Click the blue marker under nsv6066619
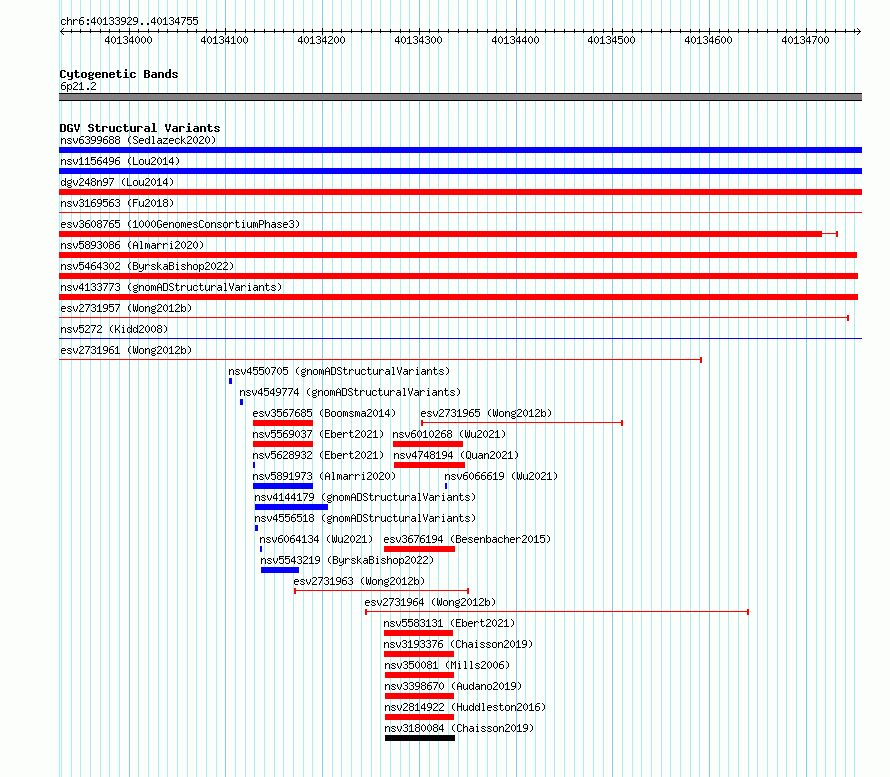 point(446,486)
